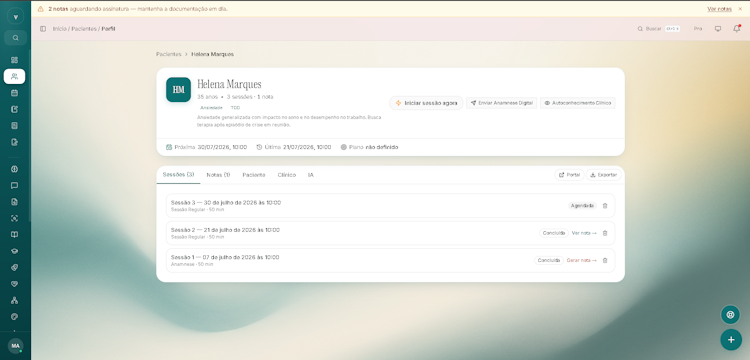
Task: Click Enviar Anamnese Digital button
Action: pyautogui.click(x=501, y=103)
